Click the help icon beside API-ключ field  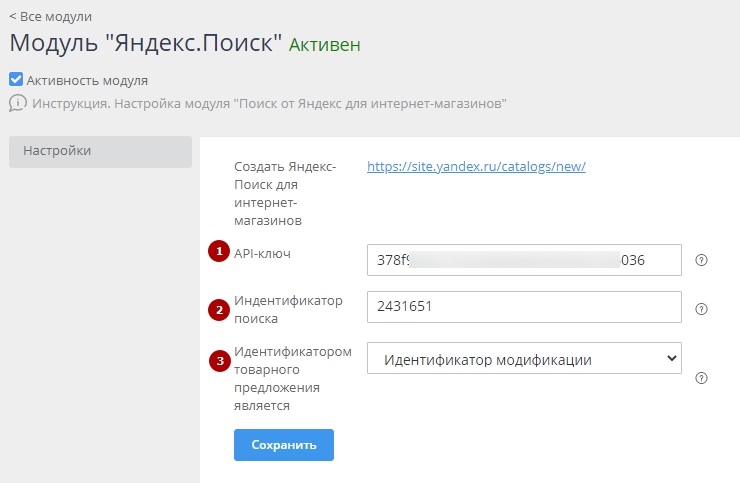(701, 260)
